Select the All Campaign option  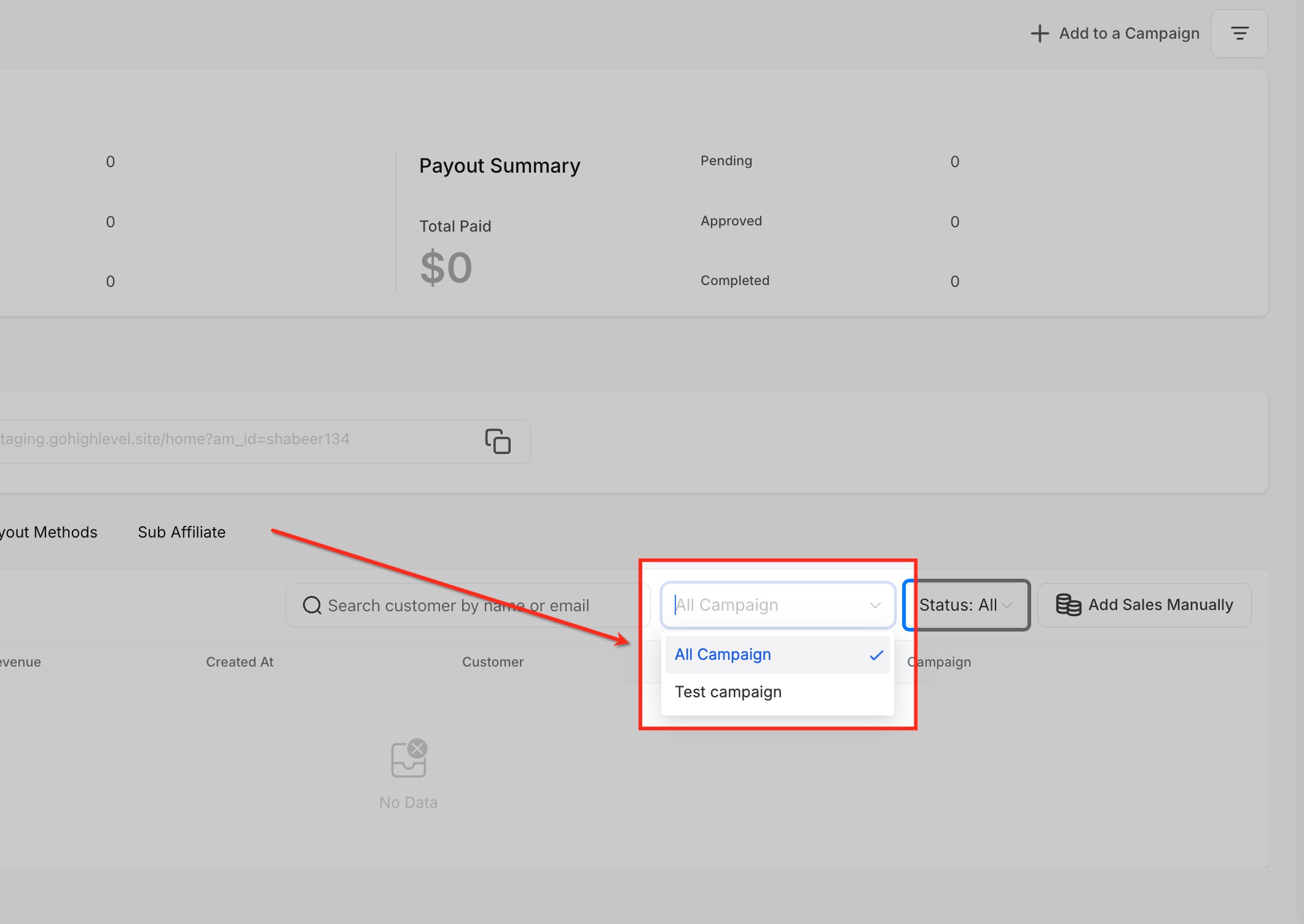coord(723,655)
